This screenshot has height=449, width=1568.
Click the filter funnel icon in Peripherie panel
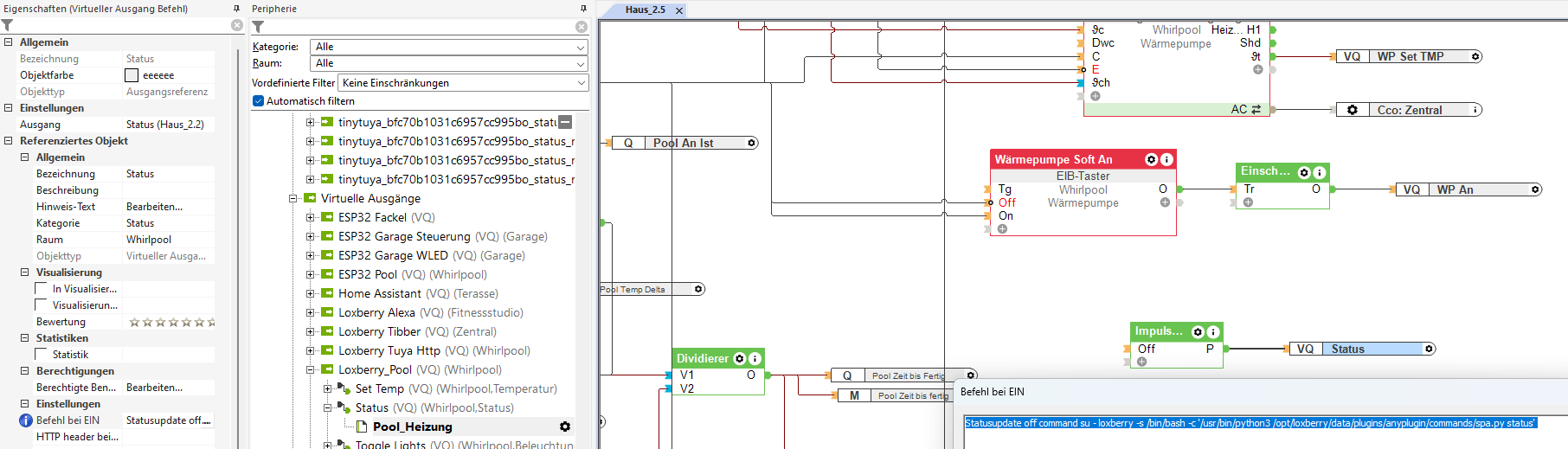(x=258, y=27)
